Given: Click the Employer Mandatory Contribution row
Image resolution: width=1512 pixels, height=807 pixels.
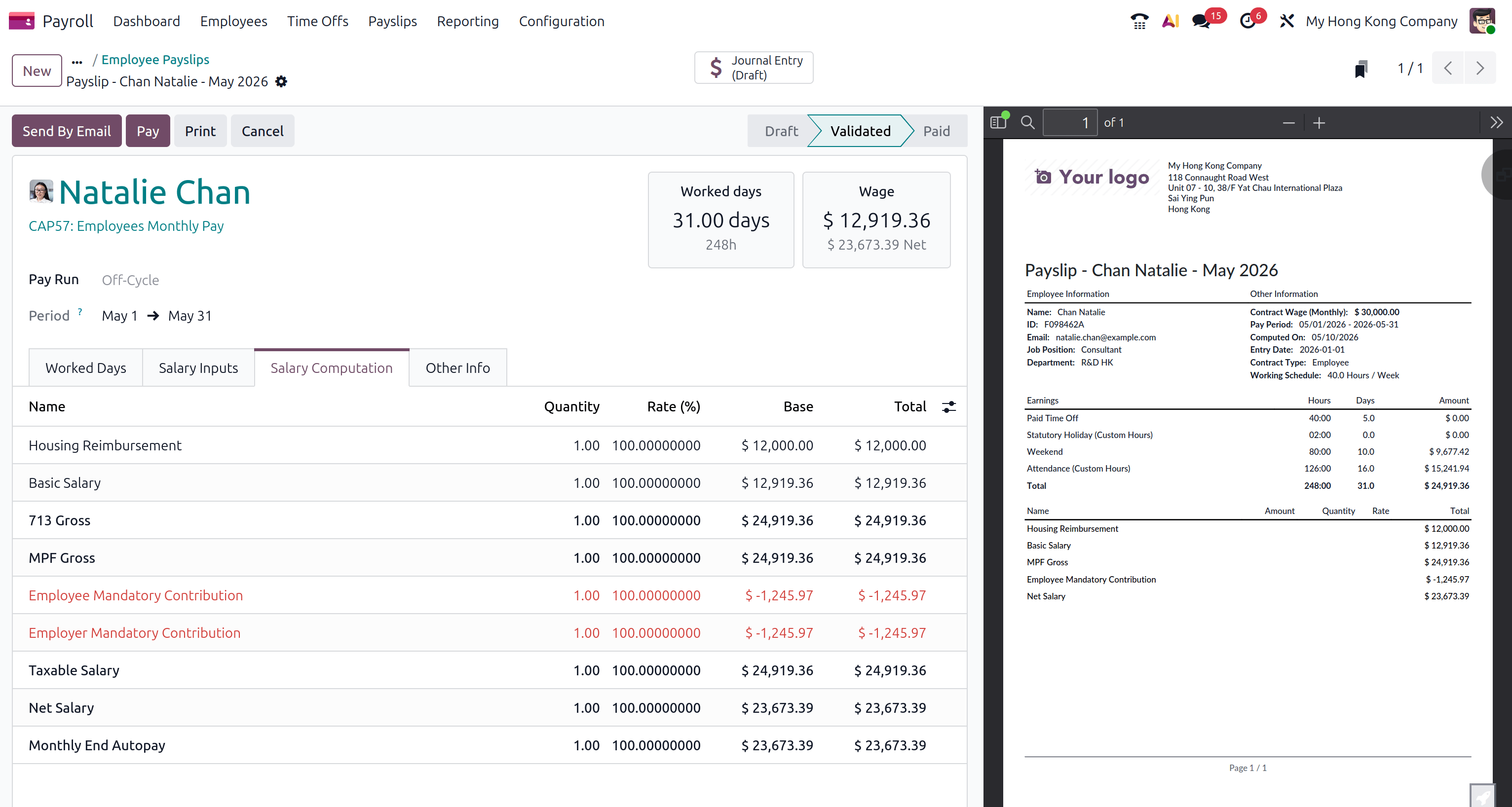Looking at the screenshot, I should (x=490, y=633).
